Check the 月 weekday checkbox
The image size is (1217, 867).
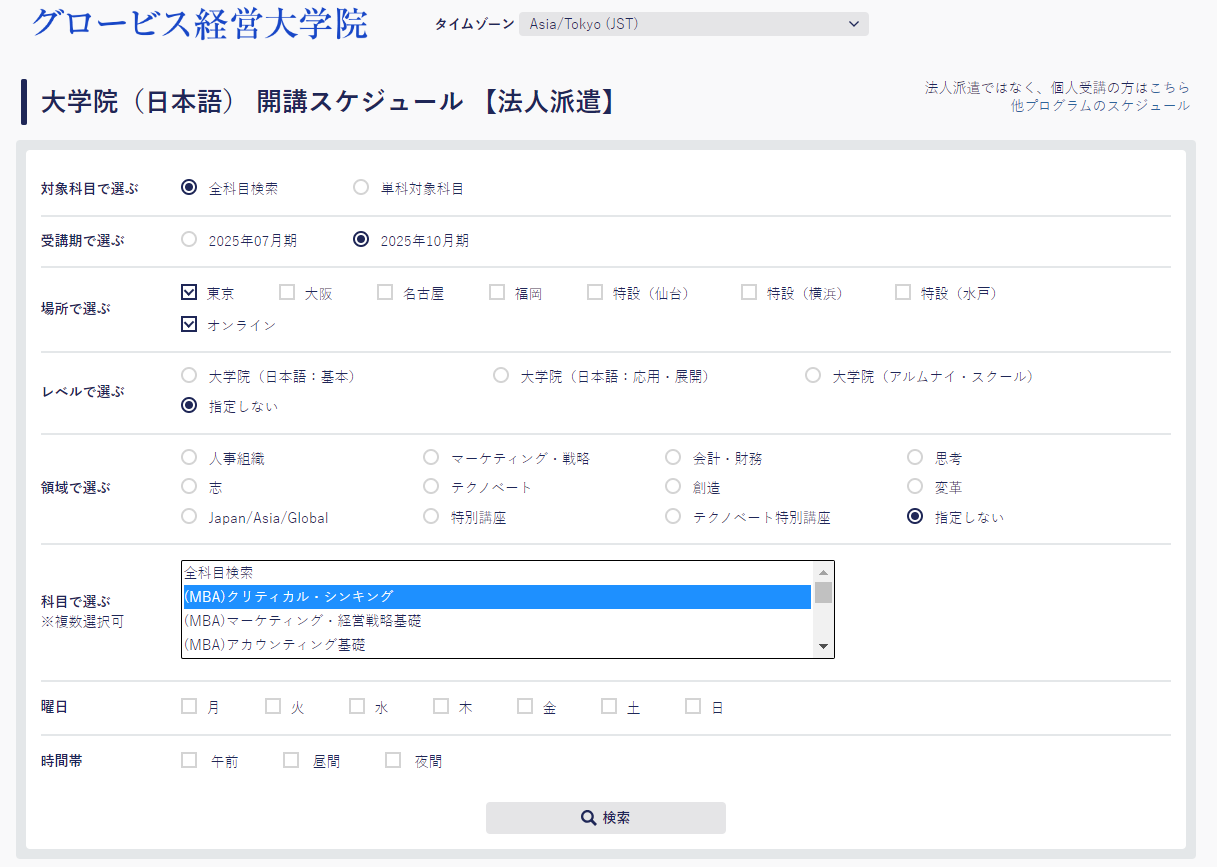click(189, 706)
